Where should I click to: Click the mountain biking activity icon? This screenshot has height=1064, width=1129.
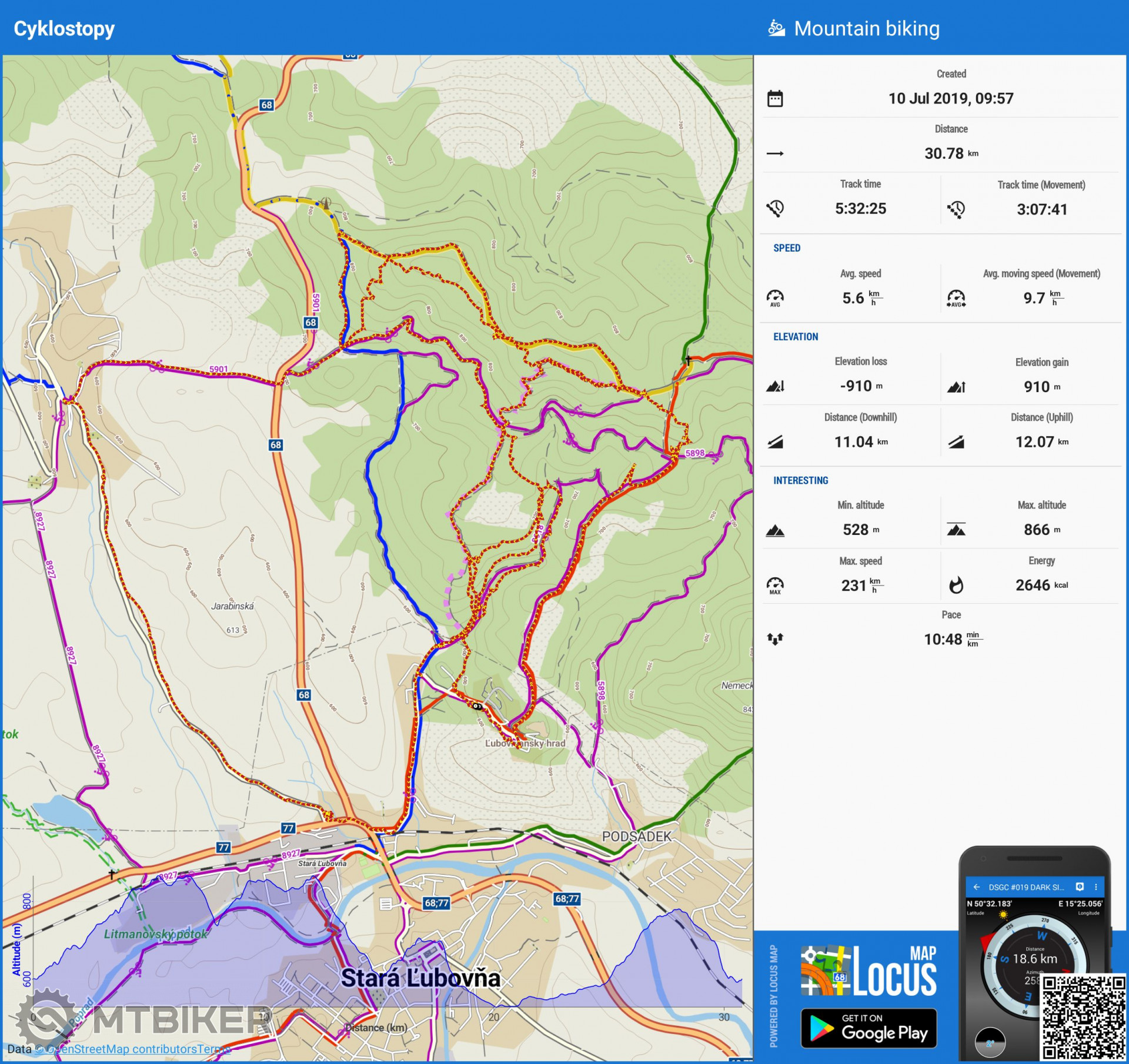(x=776, y=28)
